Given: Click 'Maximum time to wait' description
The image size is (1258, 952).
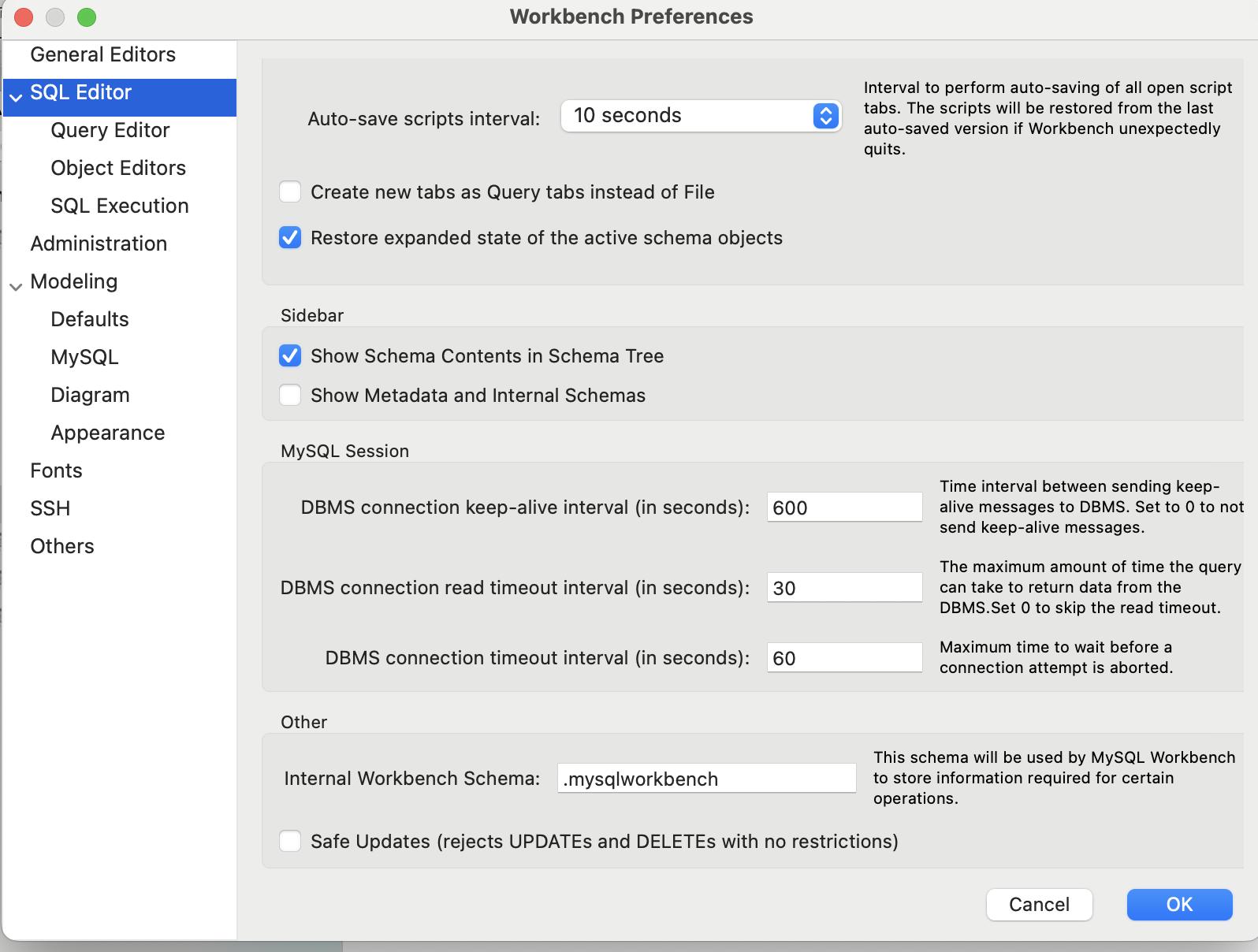Looking at the screenshot, I should point(1056,657).
